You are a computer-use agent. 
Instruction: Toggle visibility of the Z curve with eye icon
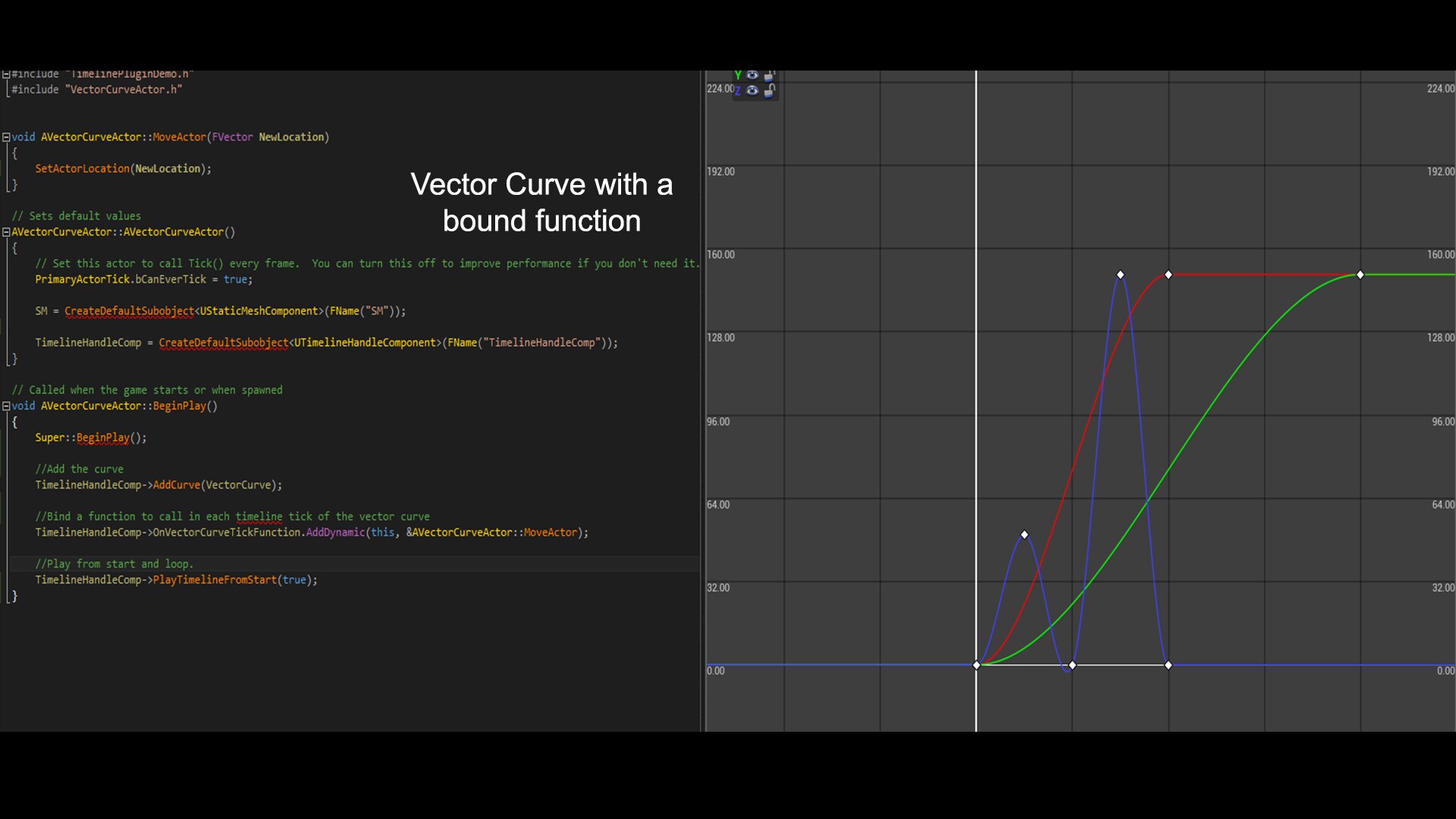click(752, 90)
